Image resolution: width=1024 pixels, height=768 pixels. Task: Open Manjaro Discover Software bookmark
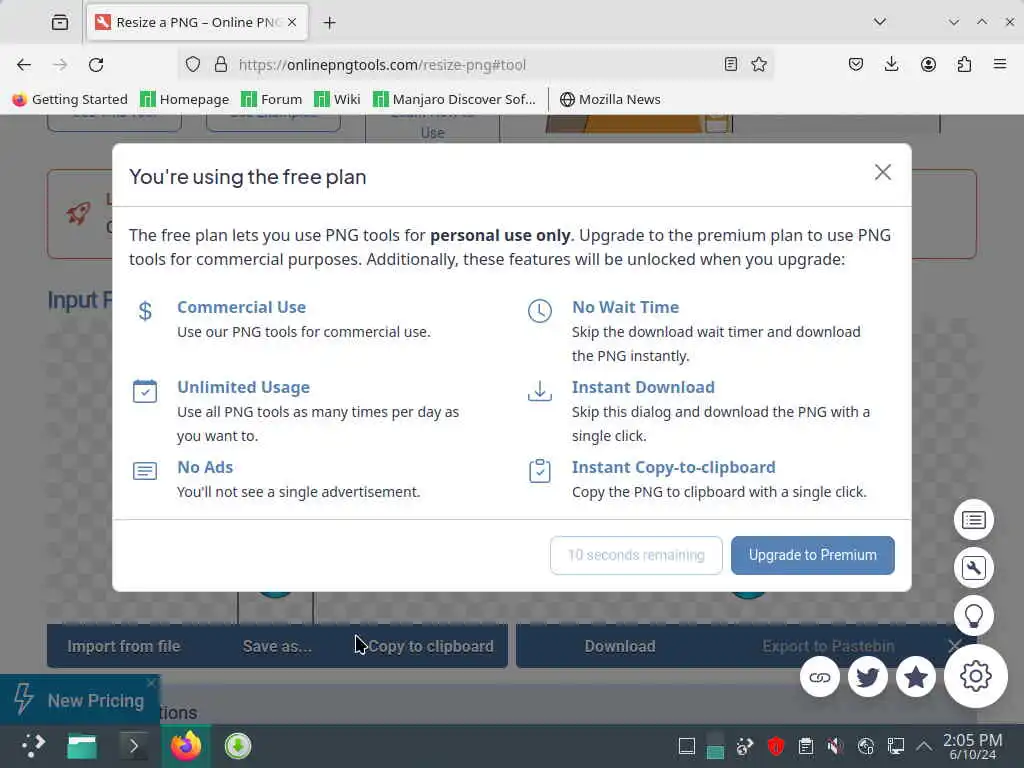tap(454, 99)
